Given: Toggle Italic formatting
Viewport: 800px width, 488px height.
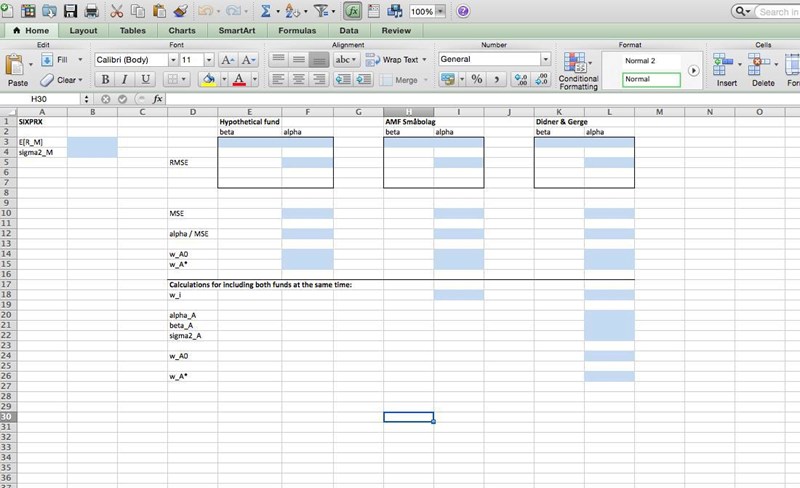Looking at the screenshot, I should 125,79.
